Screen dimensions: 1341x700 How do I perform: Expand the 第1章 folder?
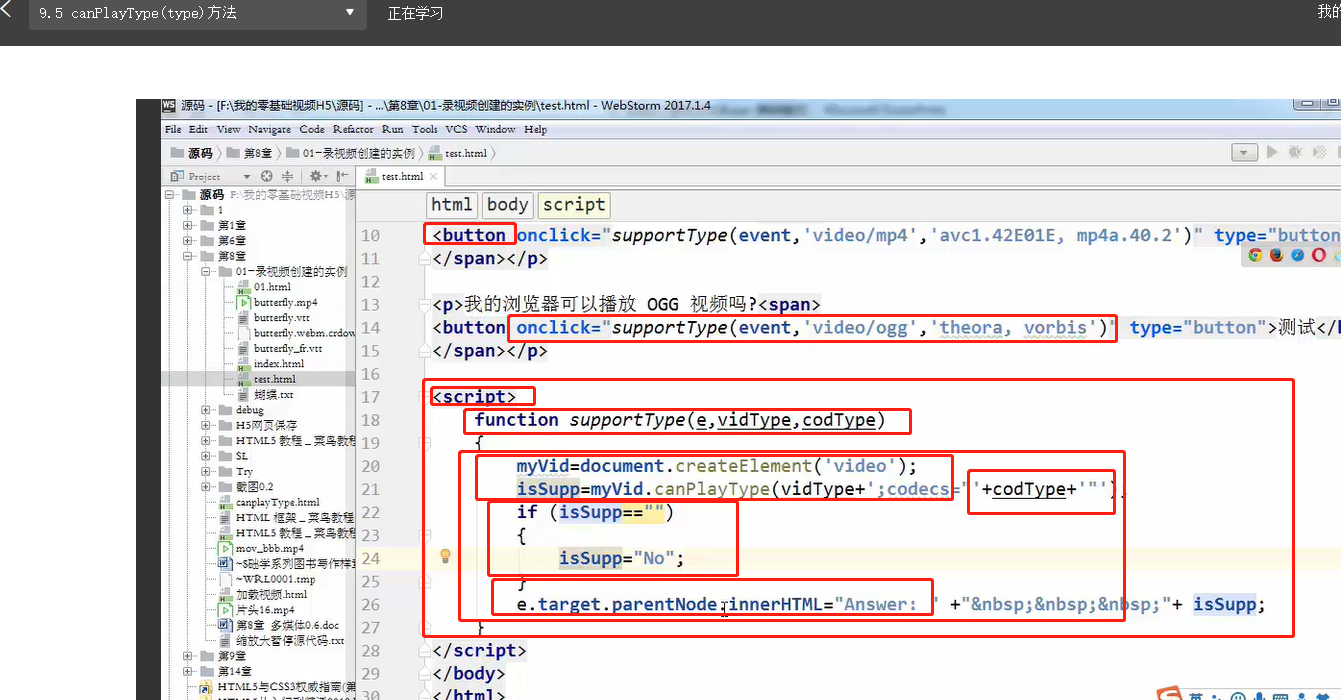coord(188,226)
